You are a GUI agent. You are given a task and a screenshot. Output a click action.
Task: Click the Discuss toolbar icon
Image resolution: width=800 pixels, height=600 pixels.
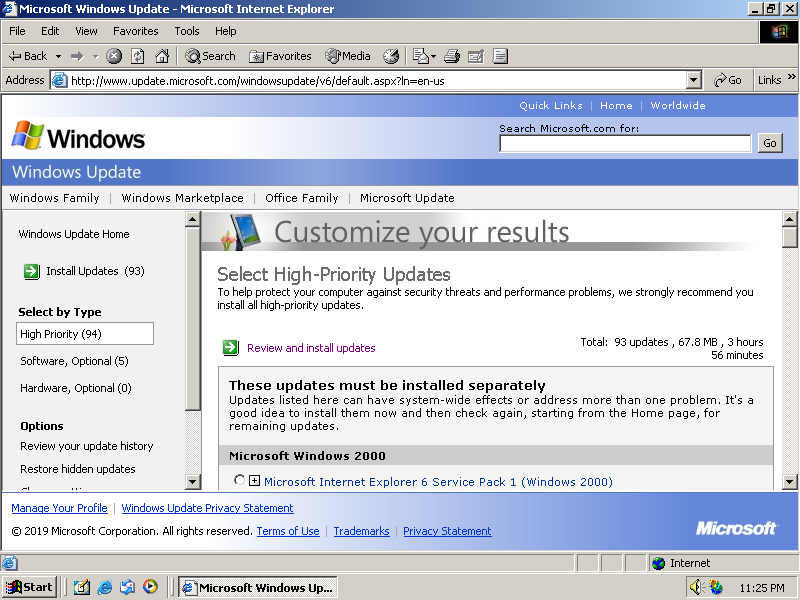501,56
